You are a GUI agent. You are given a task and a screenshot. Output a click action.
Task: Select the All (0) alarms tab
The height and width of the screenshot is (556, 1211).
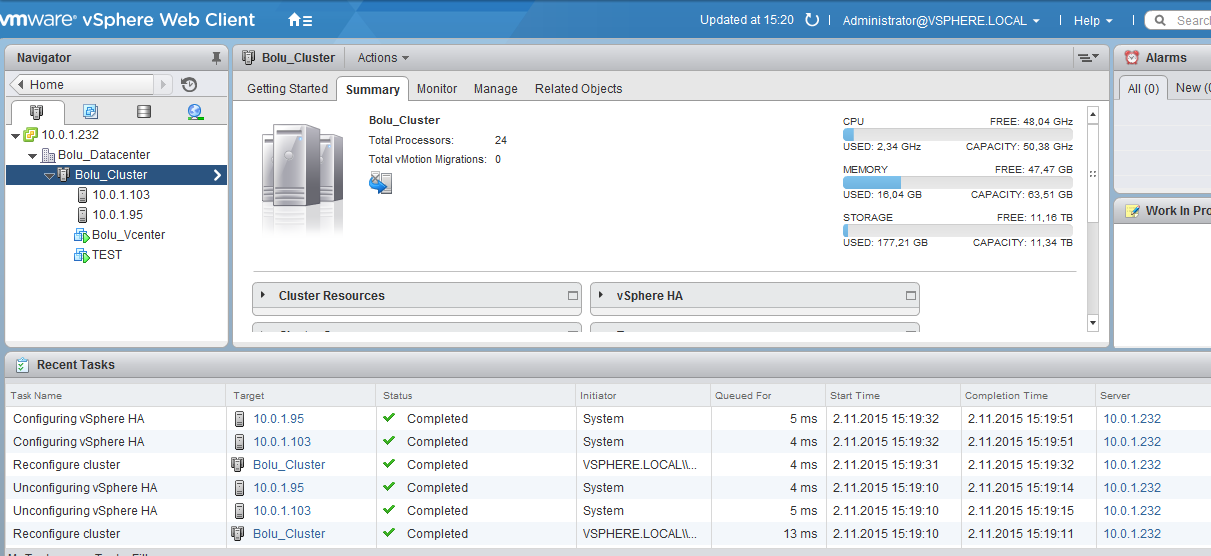1143,88
